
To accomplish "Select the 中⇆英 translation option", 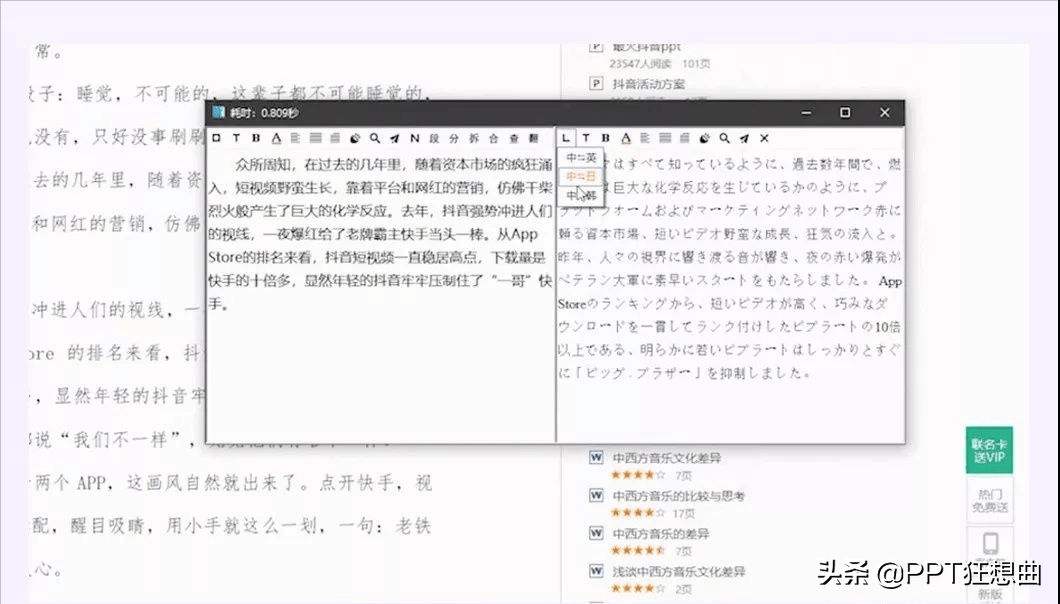I will [x=581, y=158].
